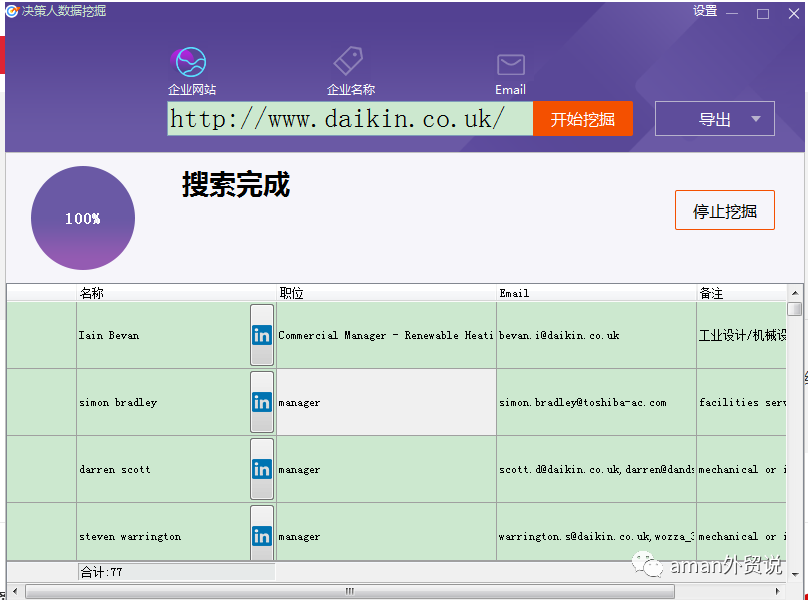Select the 企业网站 search mode icon
808x600 pixels.
189,62
